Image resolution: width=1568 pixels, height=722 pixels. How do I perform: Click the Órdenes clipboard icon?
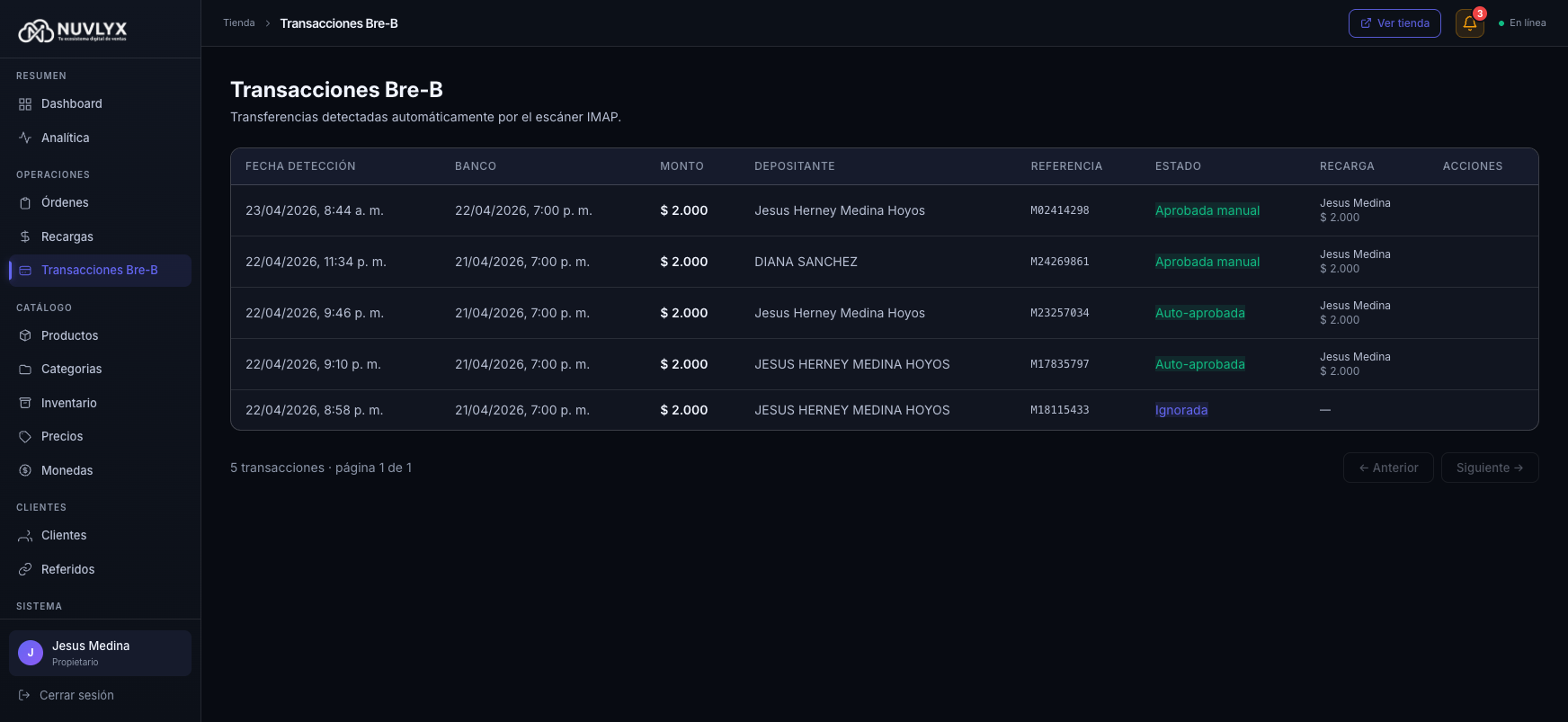[25, 203]
